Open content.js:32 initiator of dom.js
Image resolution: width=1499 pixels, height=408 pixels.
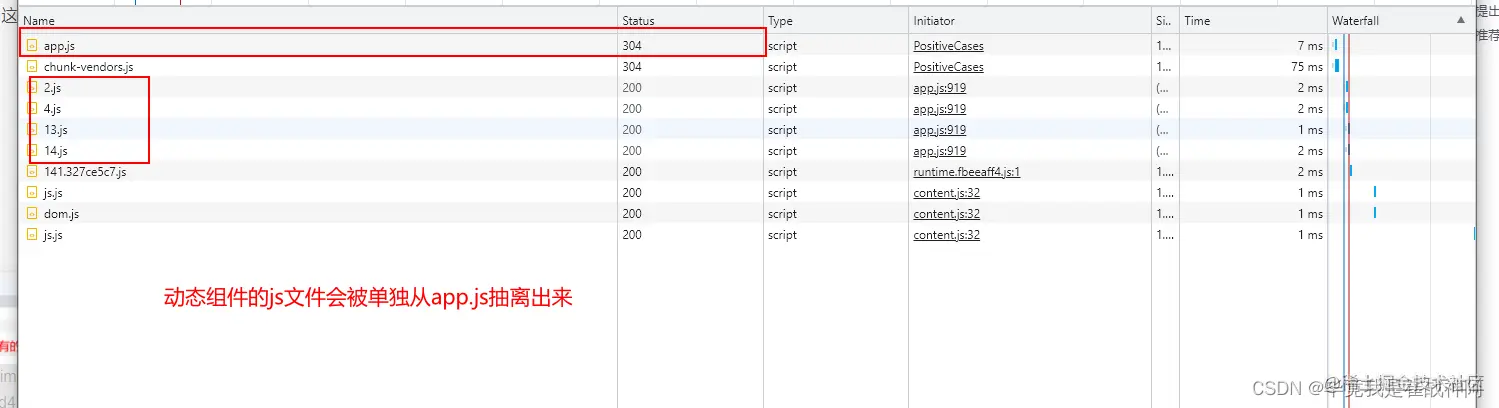946,214
